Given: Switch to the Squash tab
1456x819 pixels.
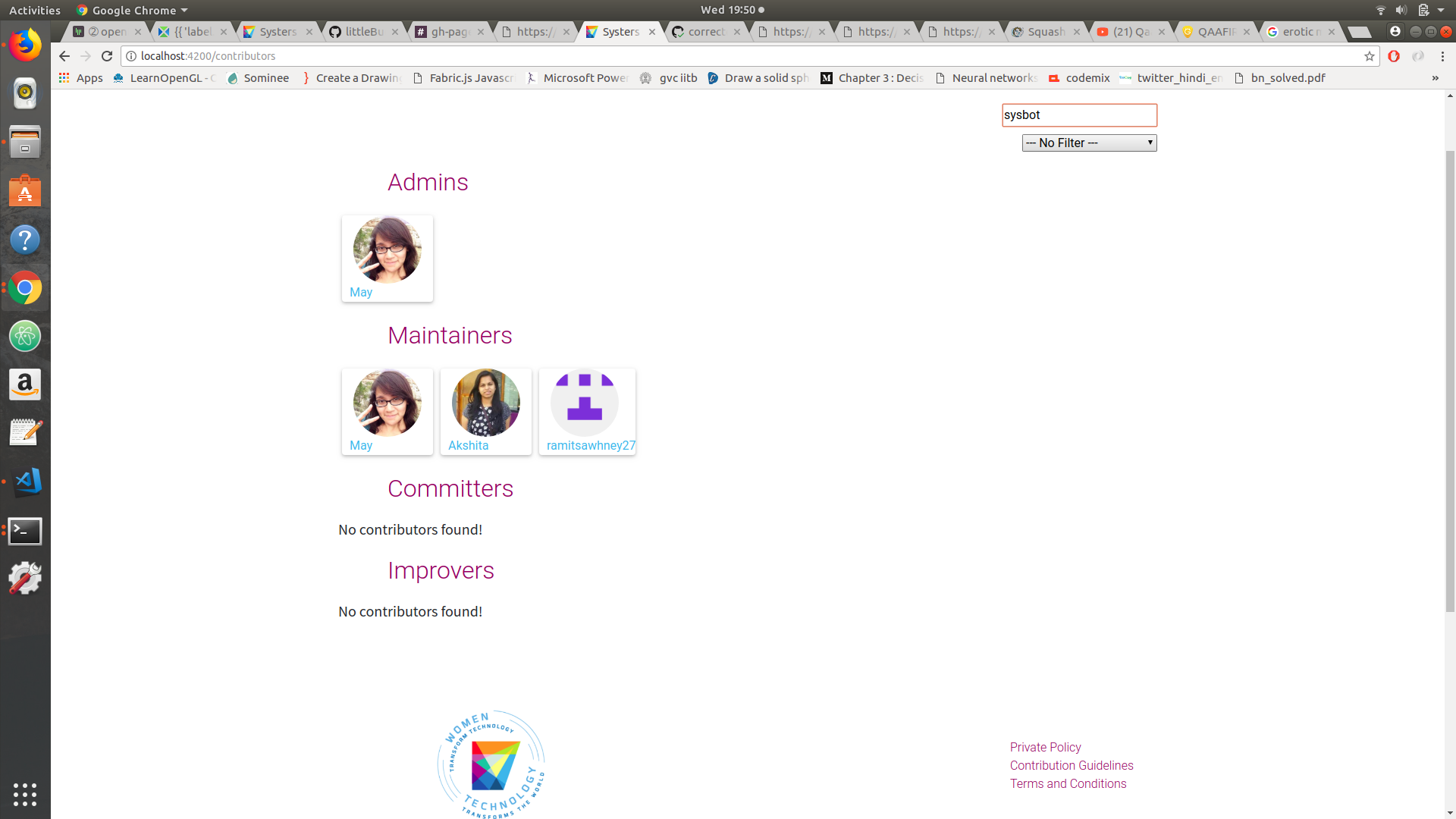Looking at the screenshot, I should 1044,32.
